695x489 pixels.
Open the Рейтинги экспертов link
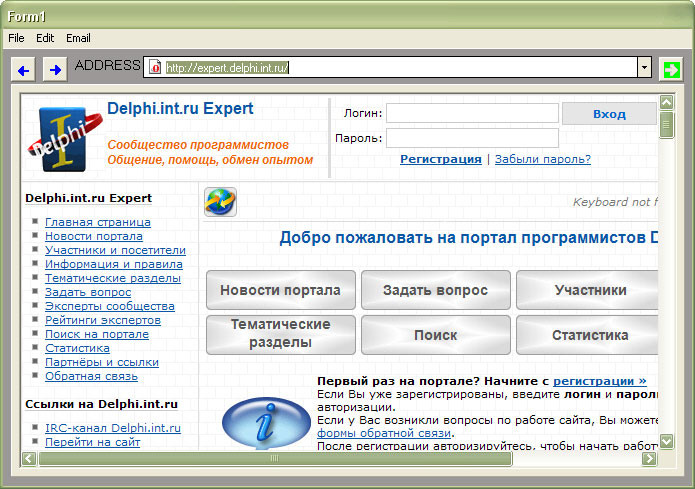103,320
